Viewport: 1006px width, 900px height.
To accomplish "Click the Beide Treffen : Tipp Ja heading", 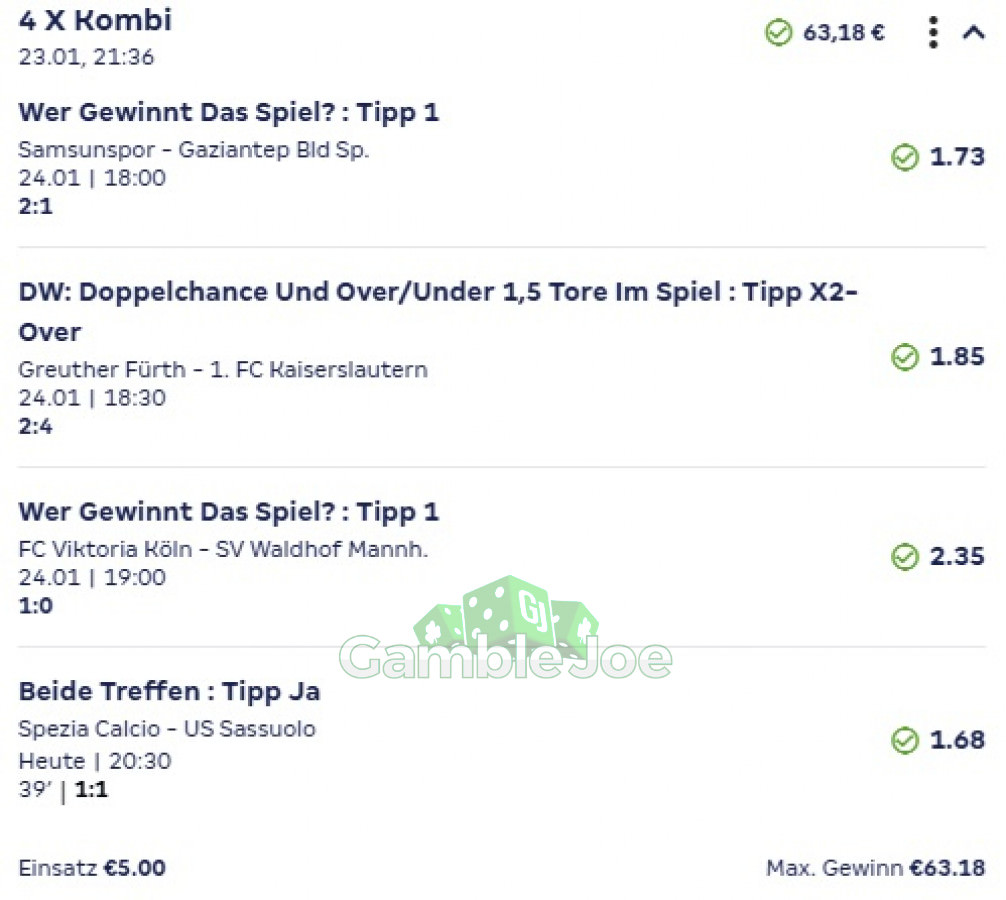I will [x=169, y=692].
